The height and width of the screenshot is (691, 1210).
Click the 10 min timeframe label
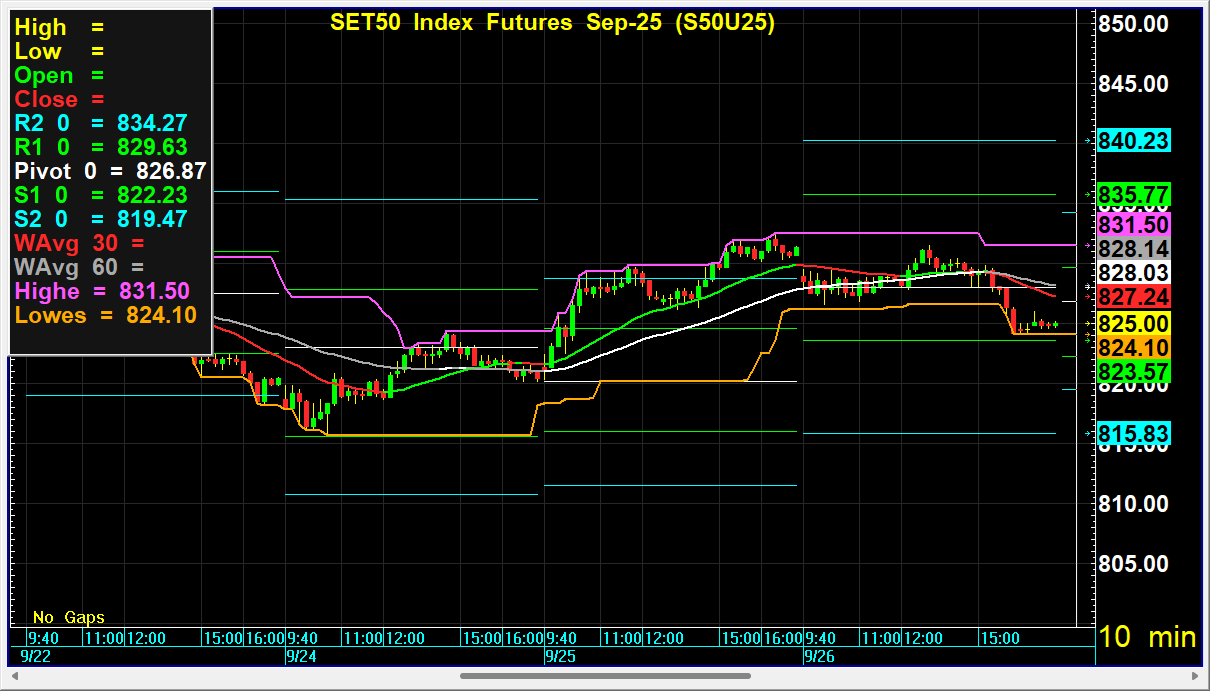(x=1147, y=637)
